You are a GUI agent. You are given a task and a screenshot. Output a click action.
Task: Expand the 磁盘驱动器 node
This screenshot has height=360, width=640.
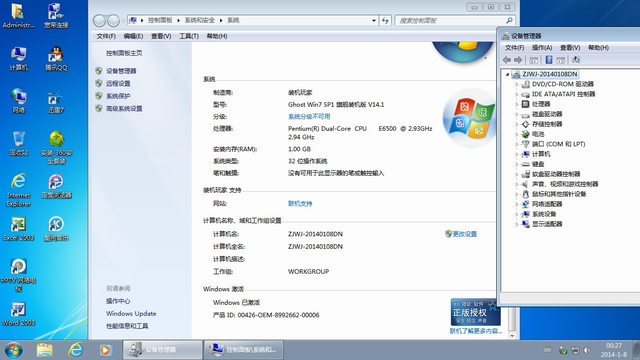(x=516, y=114)
